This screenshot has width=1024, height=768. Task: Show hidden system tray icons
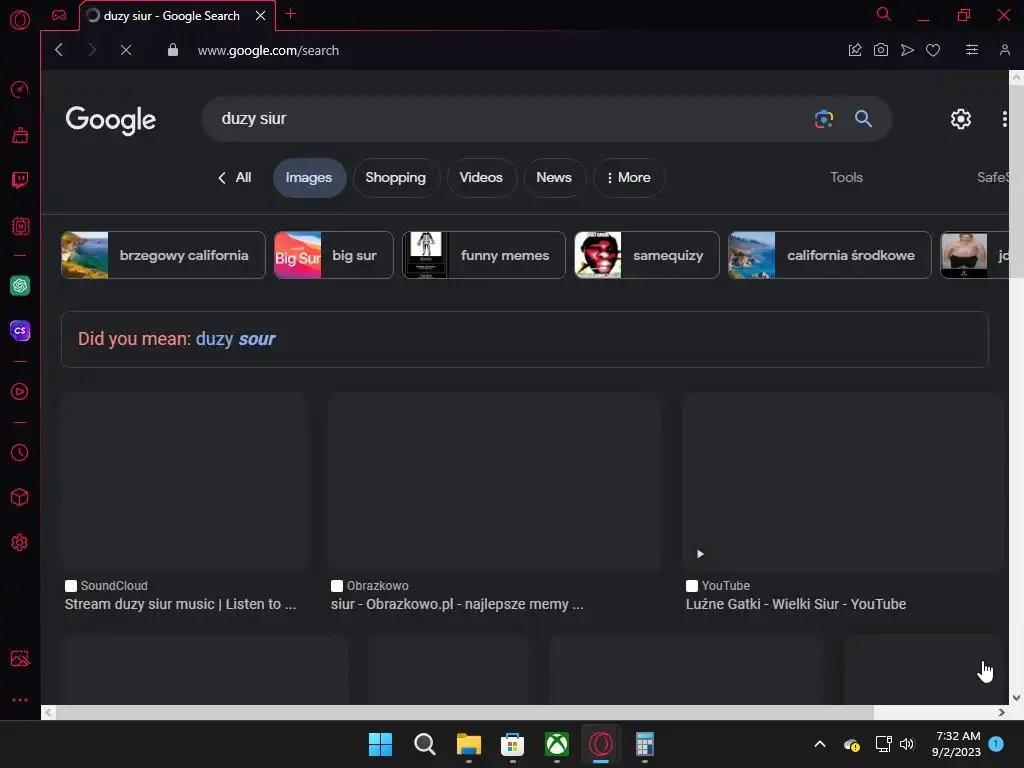tap(820, 744)
